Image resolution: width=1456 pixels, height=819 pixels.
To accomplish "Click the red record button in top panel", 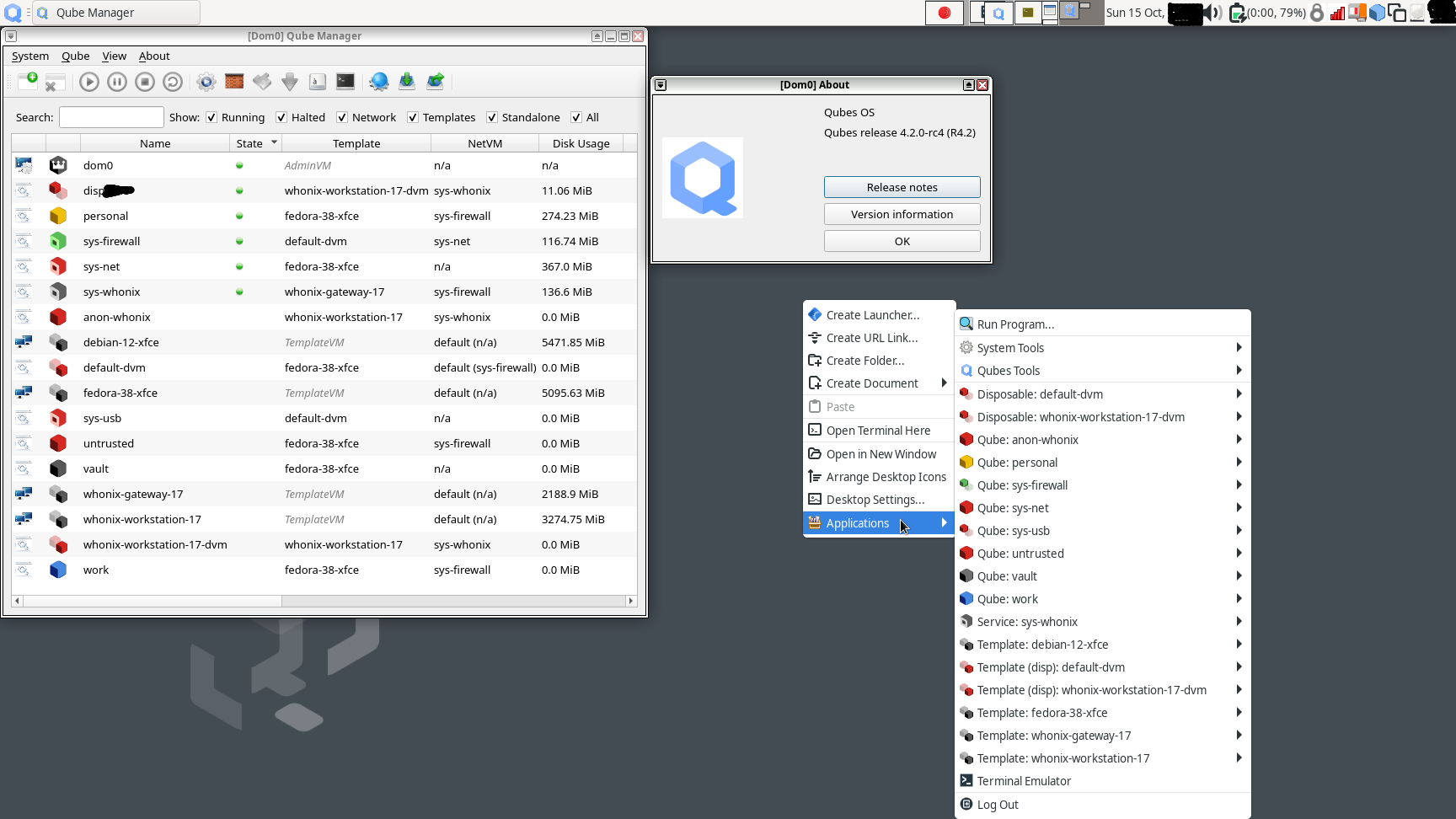I will point(945,13).
